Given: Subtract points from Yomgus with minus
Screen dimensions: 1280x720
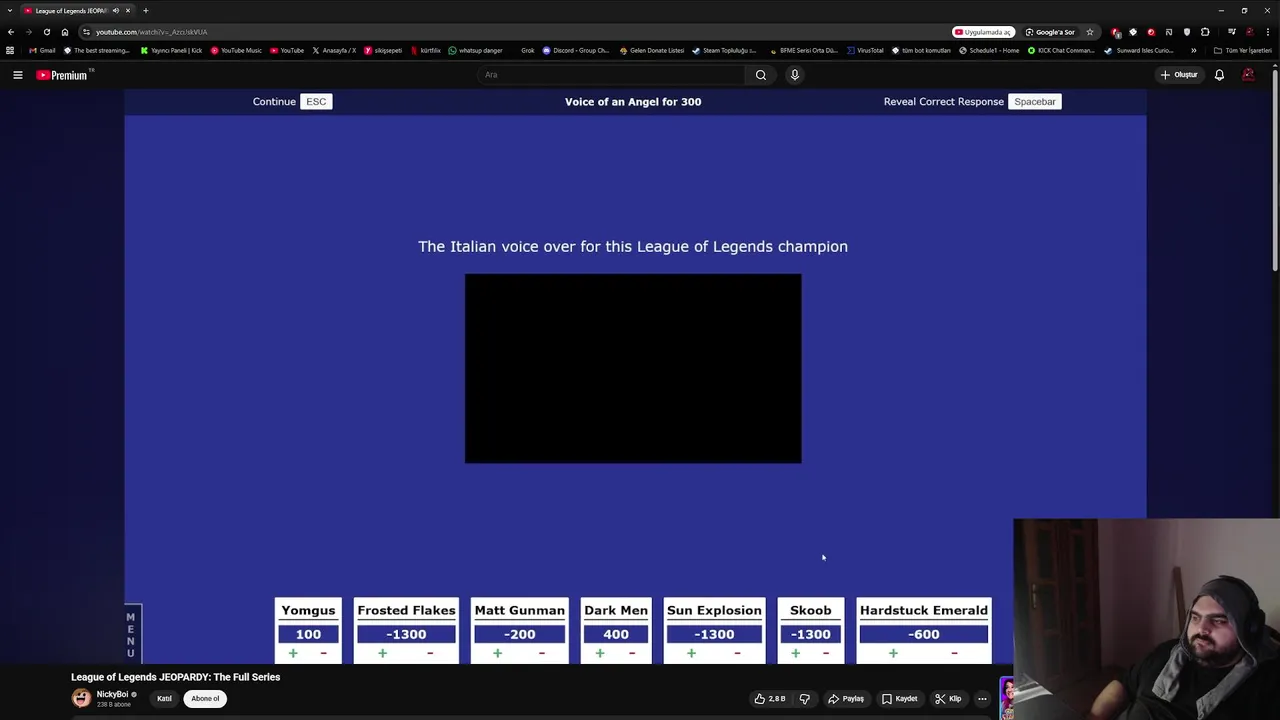Looking at the screenshot, I should pyautogui.click(x=323, y=653).
